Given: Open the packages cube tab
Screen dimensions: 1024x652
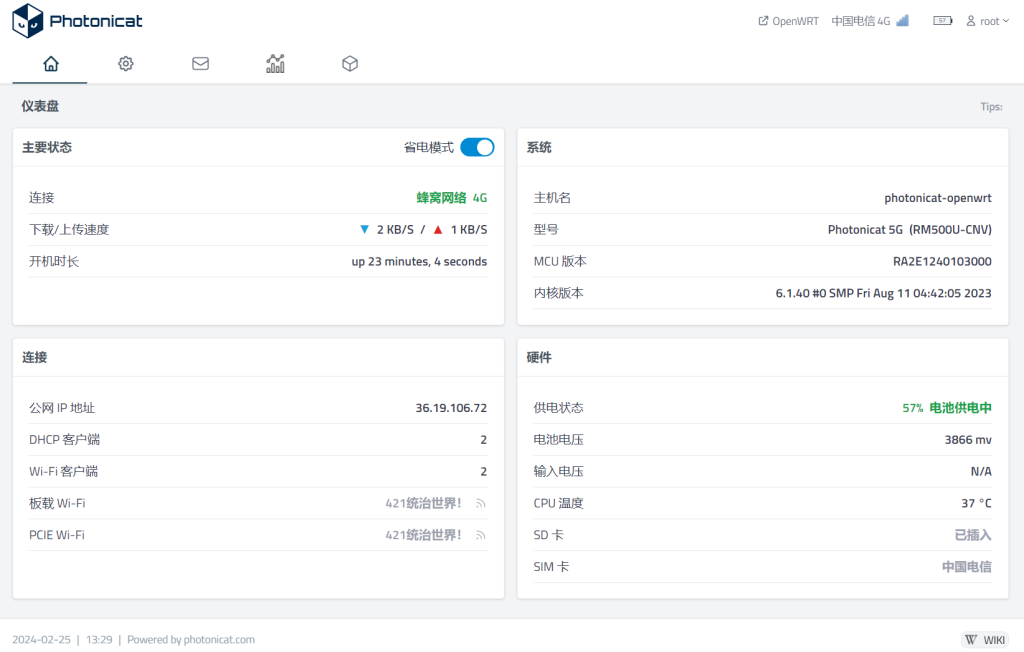Looking at the screenshot, I should (350, 64).
